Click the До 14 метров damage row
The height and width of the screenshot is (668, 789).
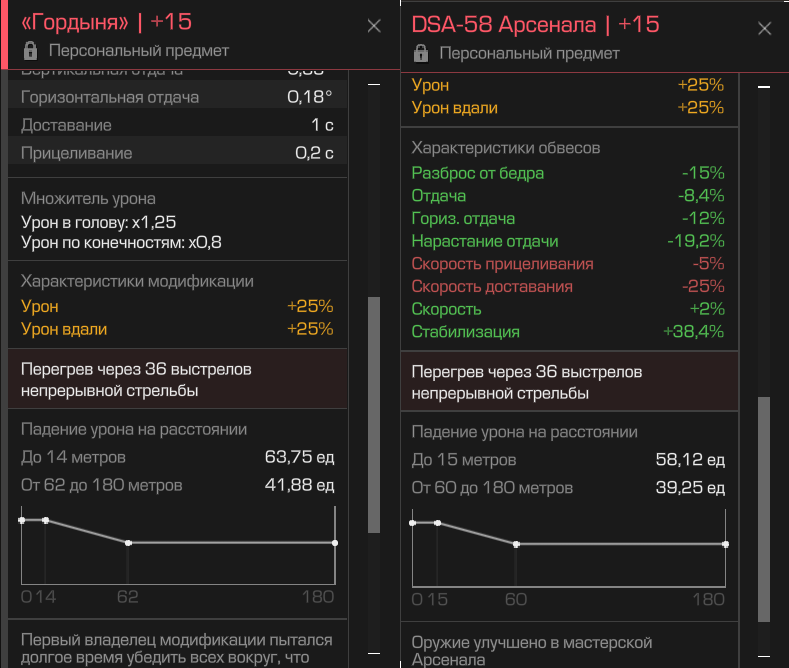point(177,458)
